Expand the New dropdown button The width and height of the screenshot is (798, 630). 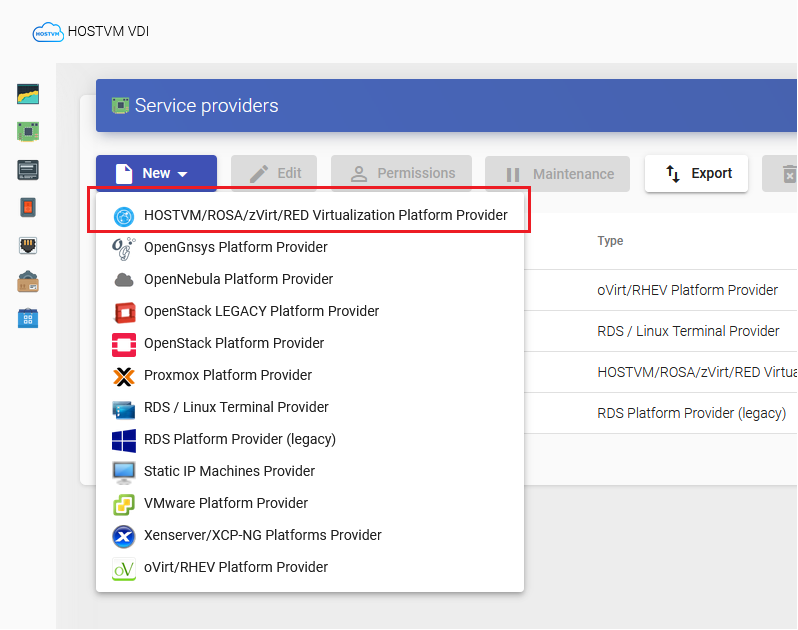(x=156, y=174)
